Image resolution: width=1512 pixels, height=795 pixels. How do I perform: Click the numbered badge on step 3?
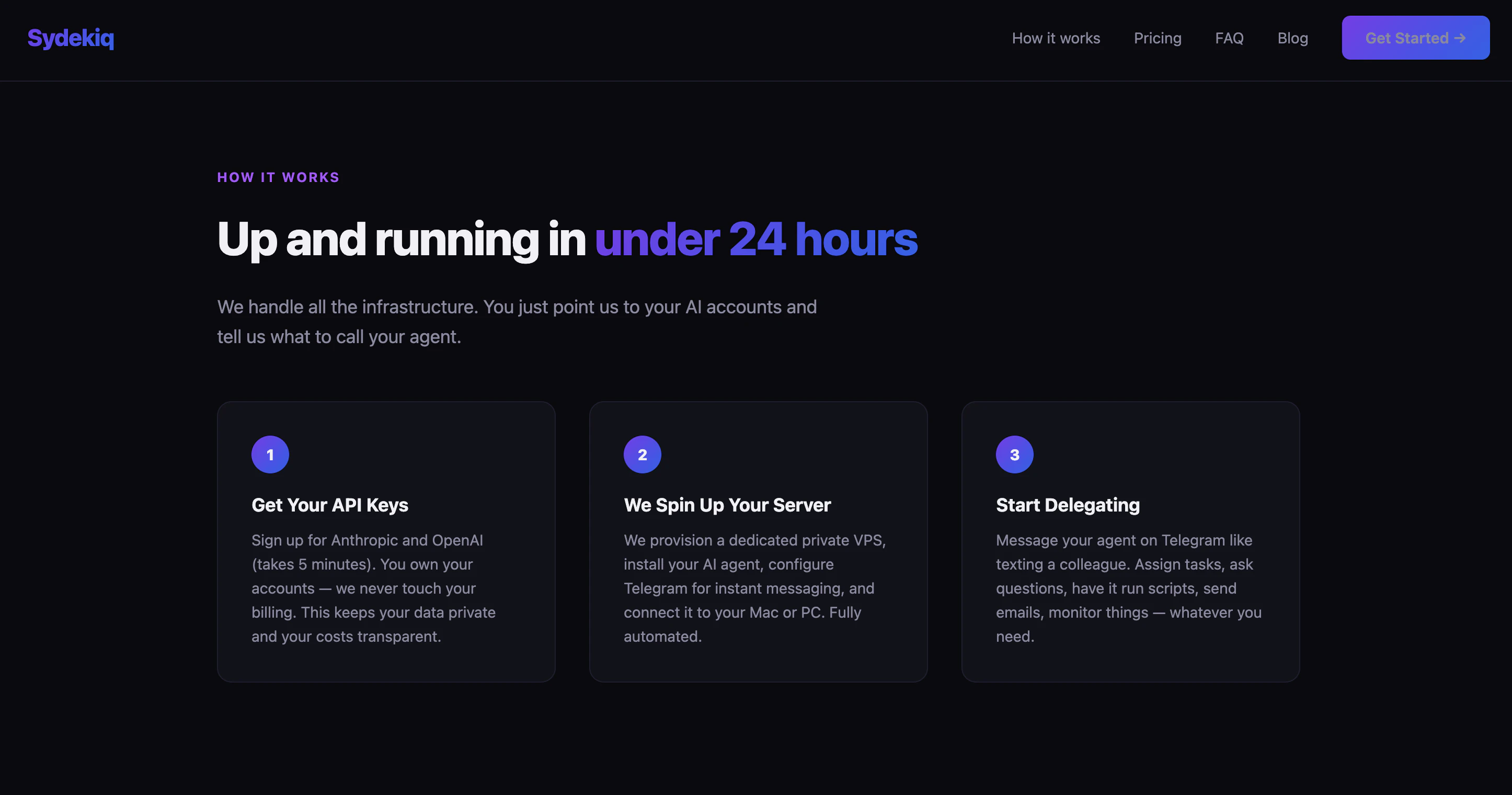coord(1014,454)
